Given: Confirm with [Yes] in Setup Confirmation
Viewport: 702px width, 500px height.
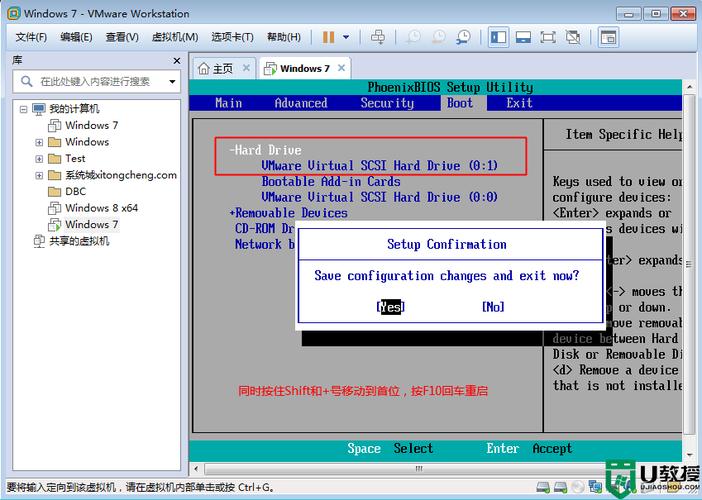Looking at the screenshot, I should pyautogui.click(x=391, y=307).
